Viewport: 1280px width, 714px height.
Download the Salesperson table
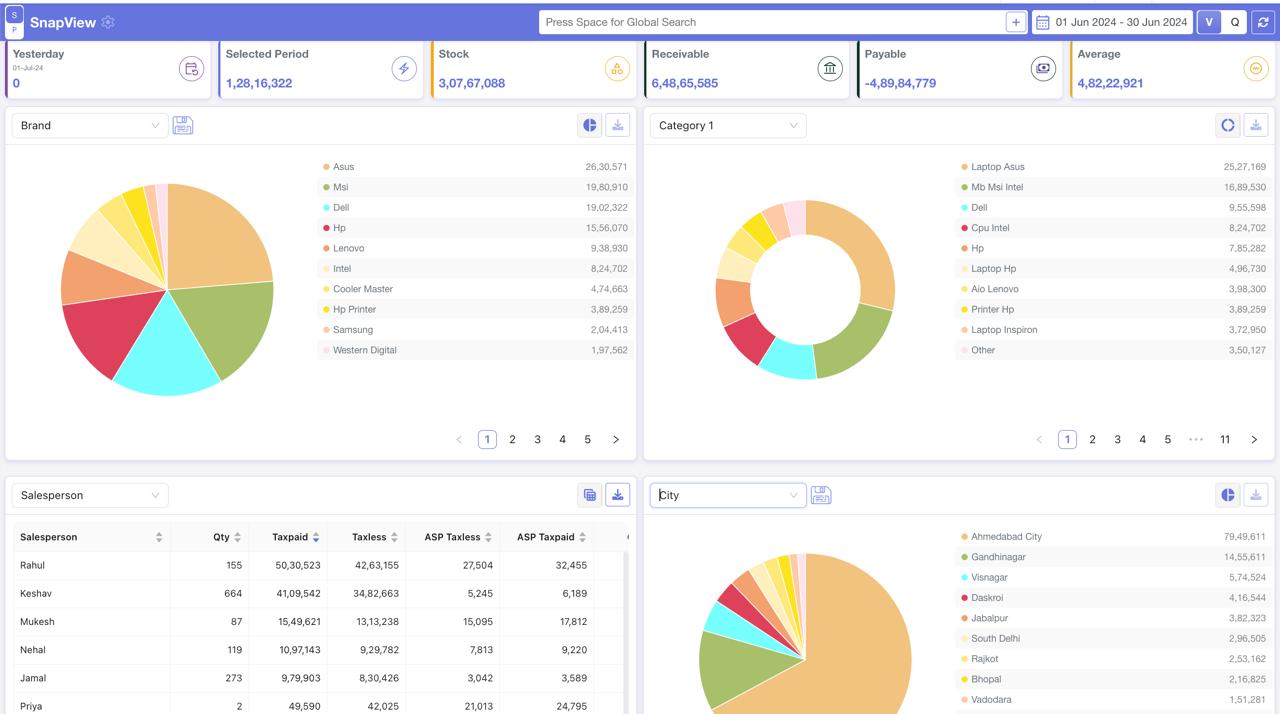click(x=618, y=495)
